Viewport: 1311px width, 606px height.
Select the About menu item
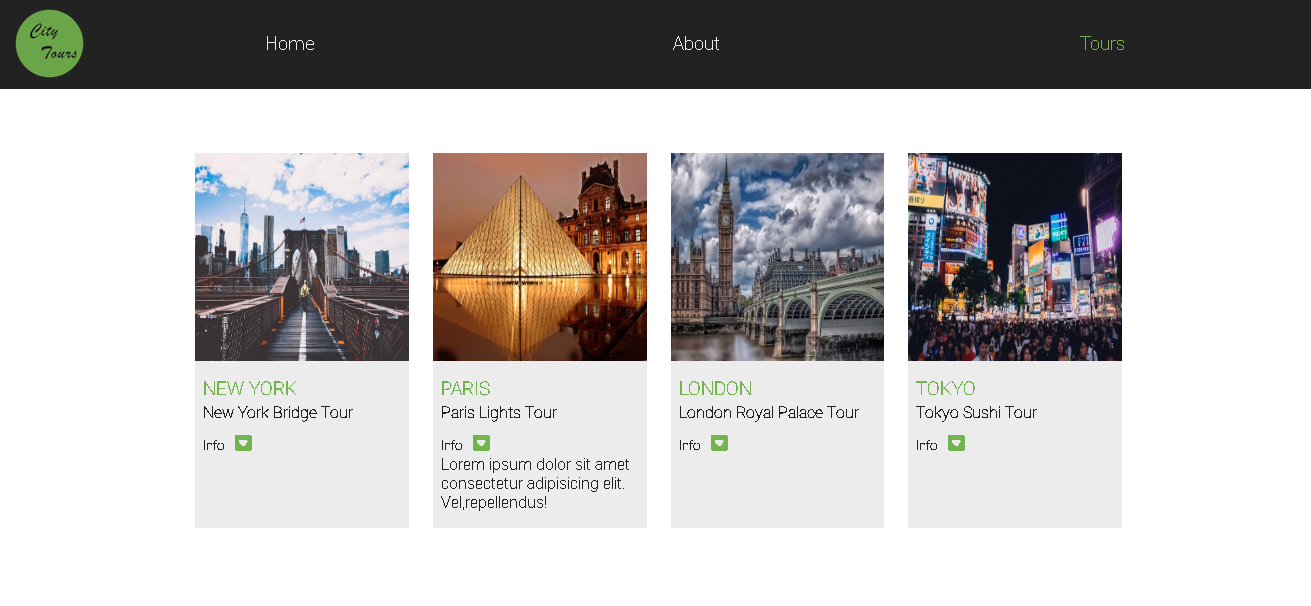tap(696, 43)
